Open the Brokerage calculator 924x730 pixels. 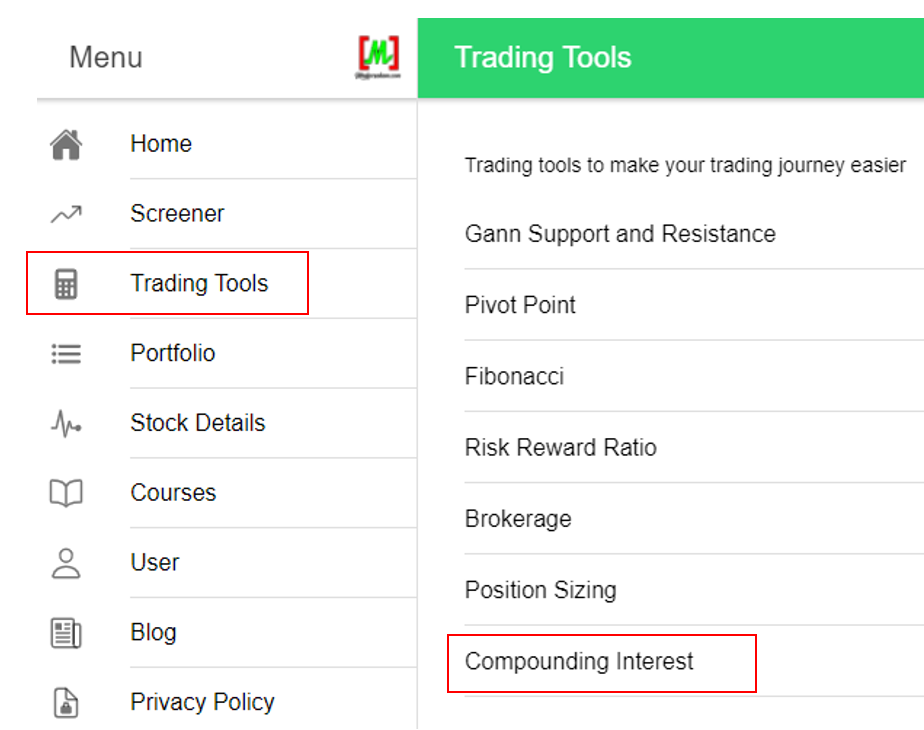[x=518, y=519]
